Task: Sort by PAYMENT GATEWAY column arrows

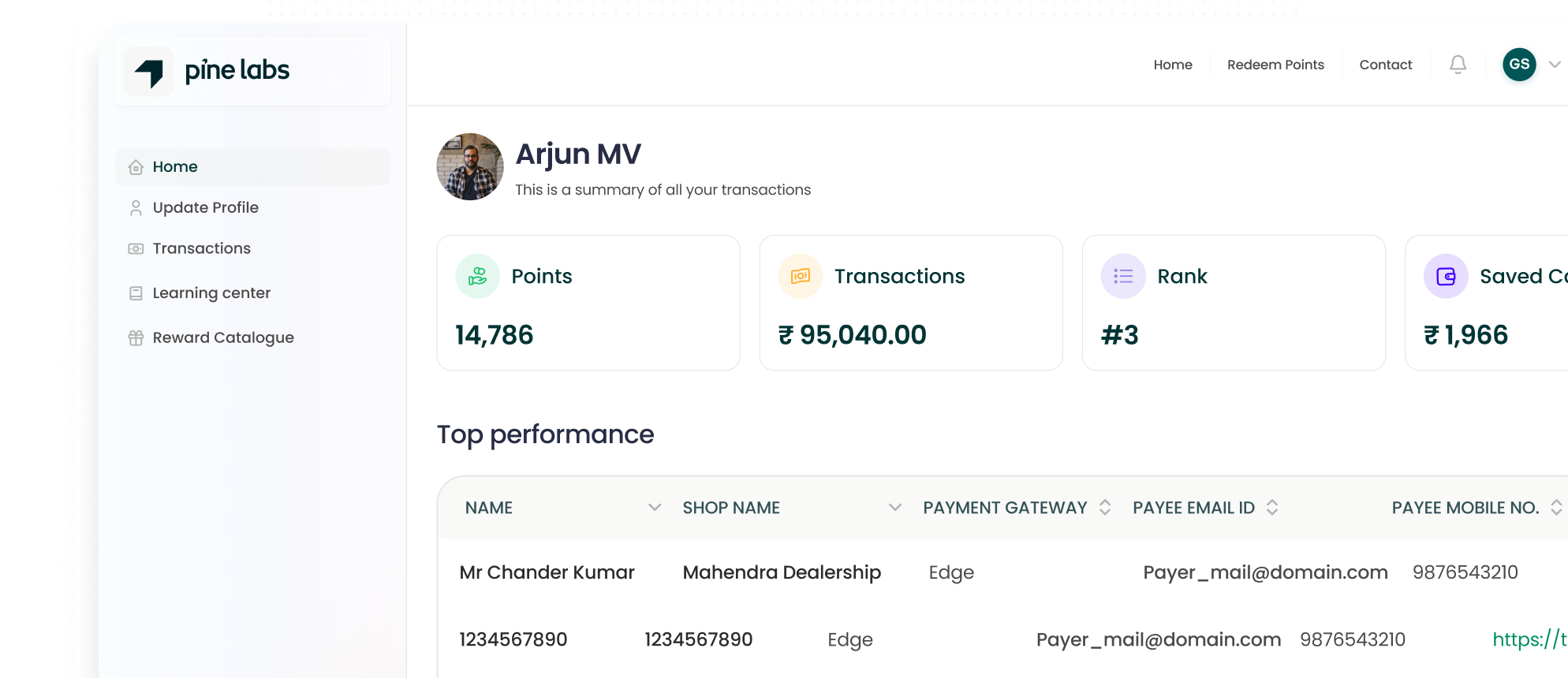Action: 1105,508
